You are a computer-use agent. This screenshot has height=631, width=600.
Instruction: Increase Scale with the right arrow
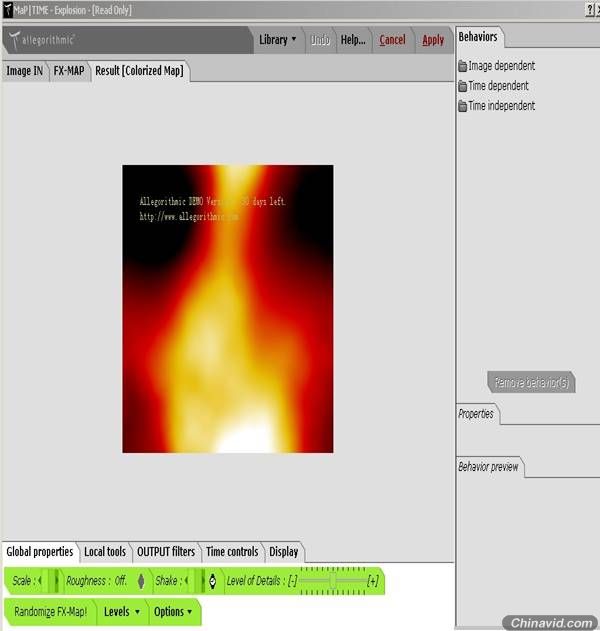point(57,580)
